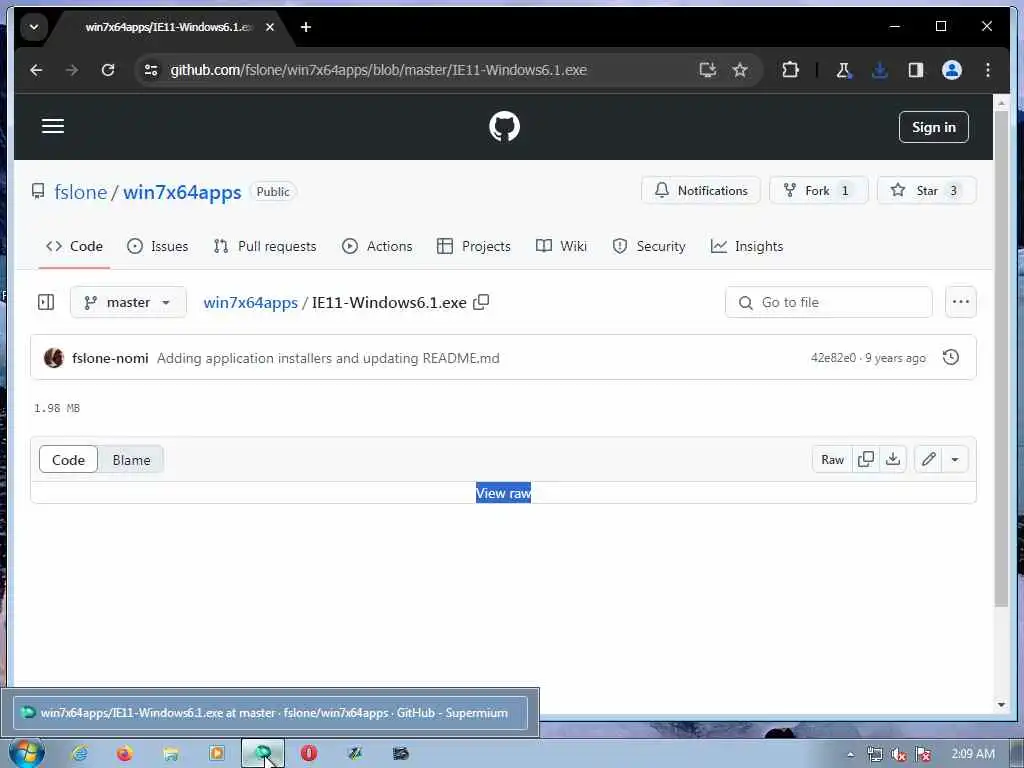Copy file path icon next to IE11-Windows6.1.exe

[x=481, y=302]
